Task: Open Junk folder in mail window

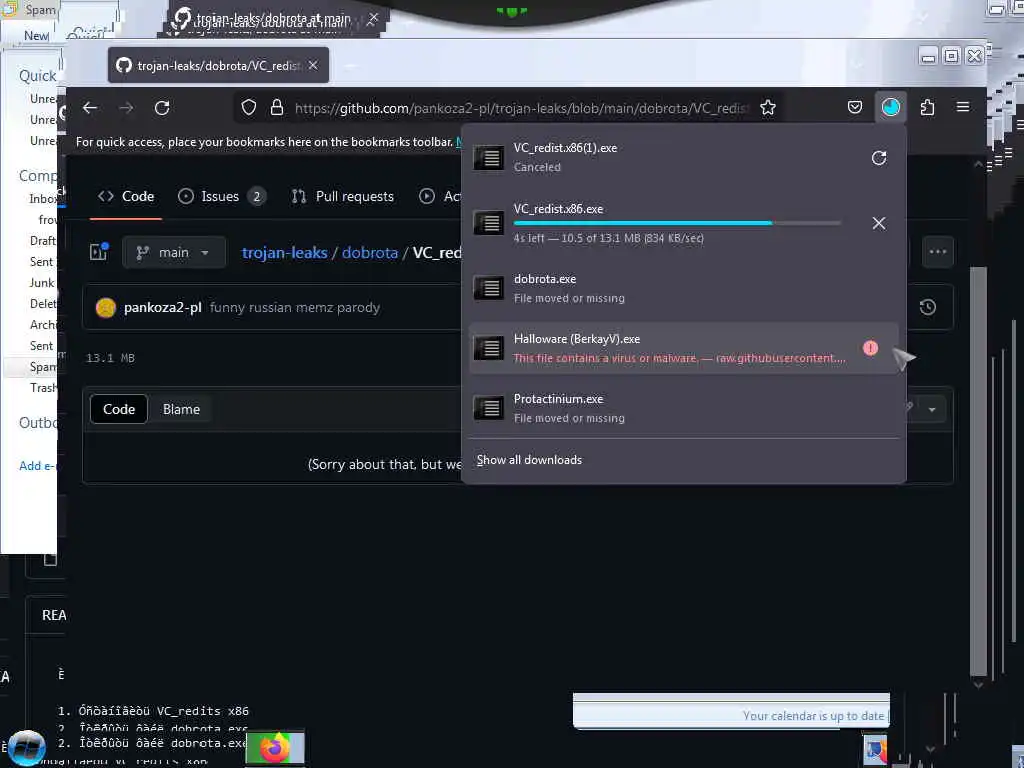Action: coord(42,283)
